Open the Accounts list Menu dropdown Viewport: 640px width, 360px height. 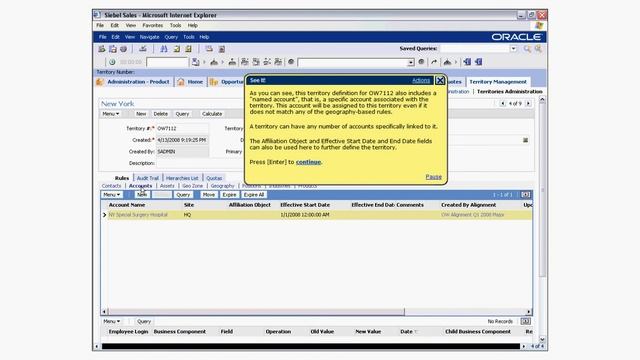[111, 195]
